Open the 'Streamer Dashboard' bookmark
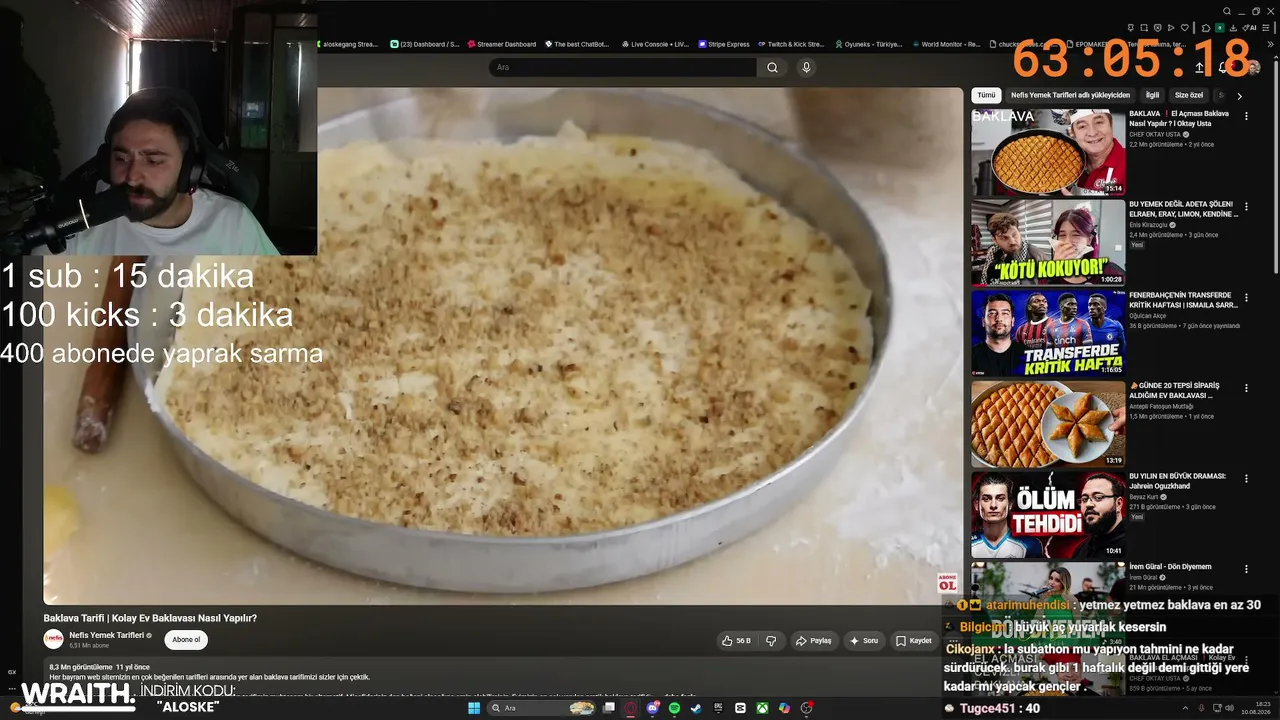This screenshot has height=720, width=1280. point(501,44)
